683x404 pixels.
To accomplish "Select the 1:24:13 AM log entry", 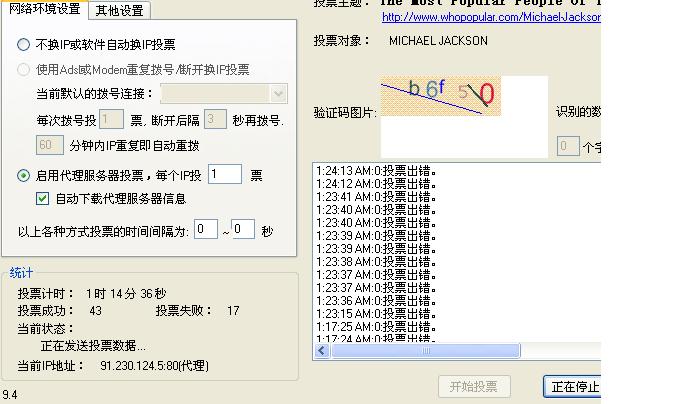I will (376, 171).
